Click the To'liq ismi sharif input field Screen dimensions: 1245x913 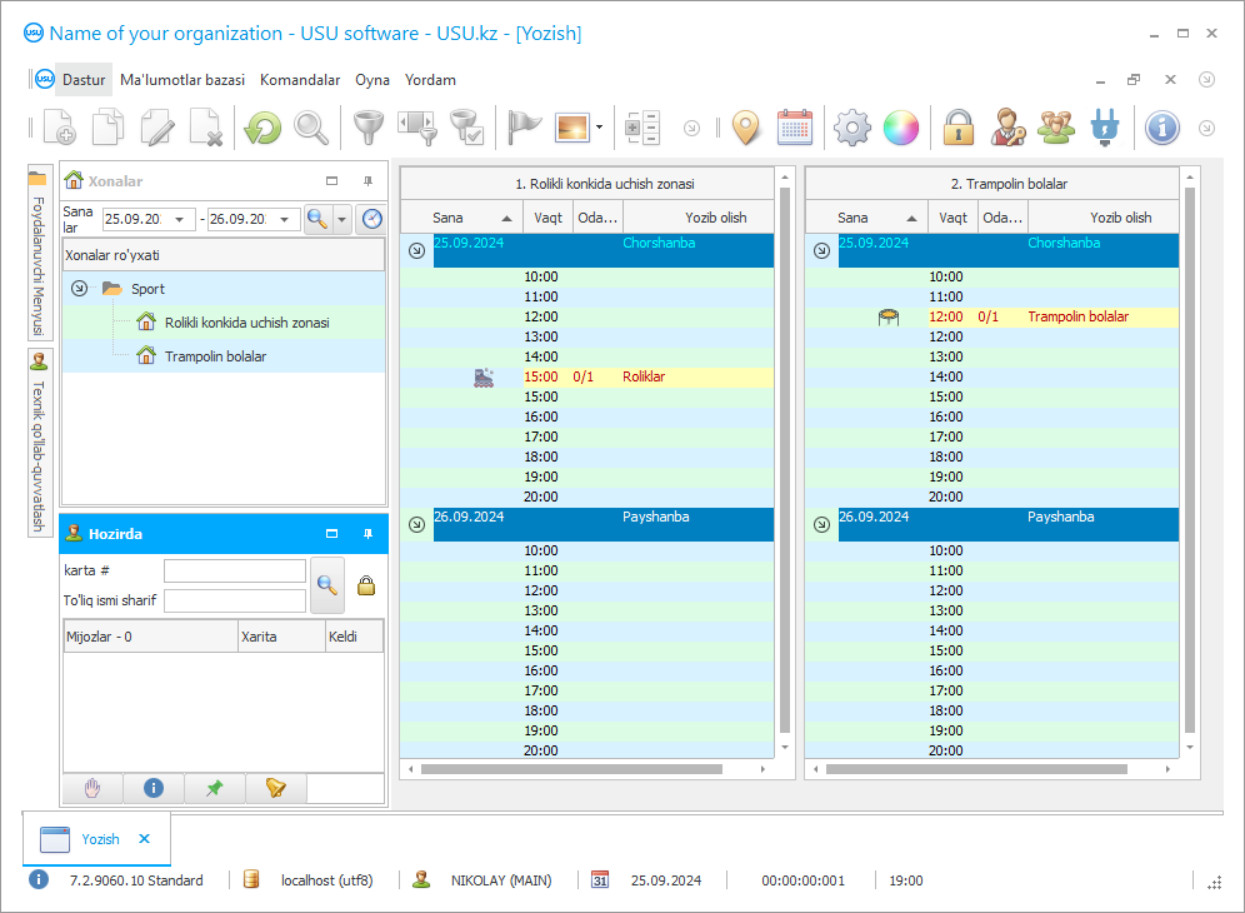[x=235, y=601]
